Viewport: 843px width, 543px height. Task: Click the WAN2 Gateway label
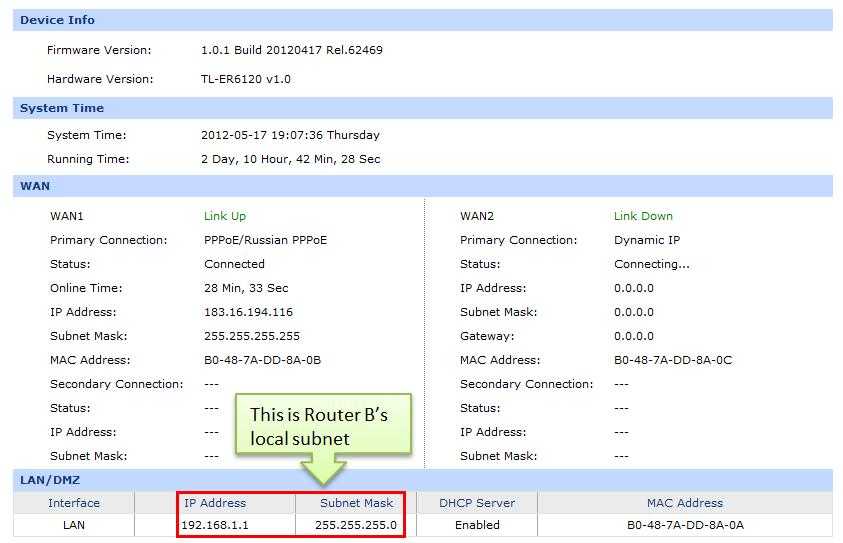point(487,336)
